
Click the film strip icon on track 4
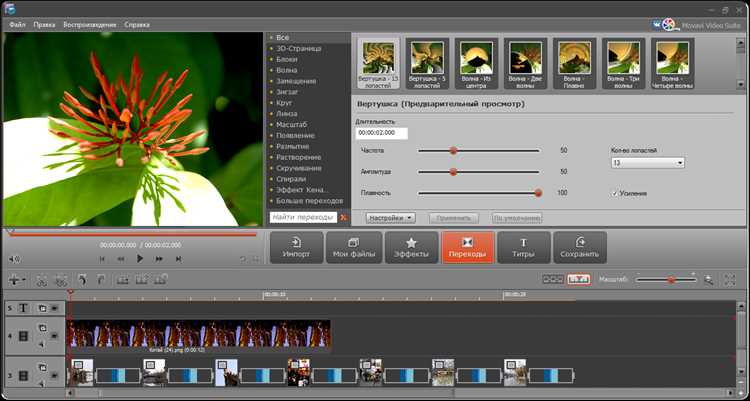click(23, 336)
